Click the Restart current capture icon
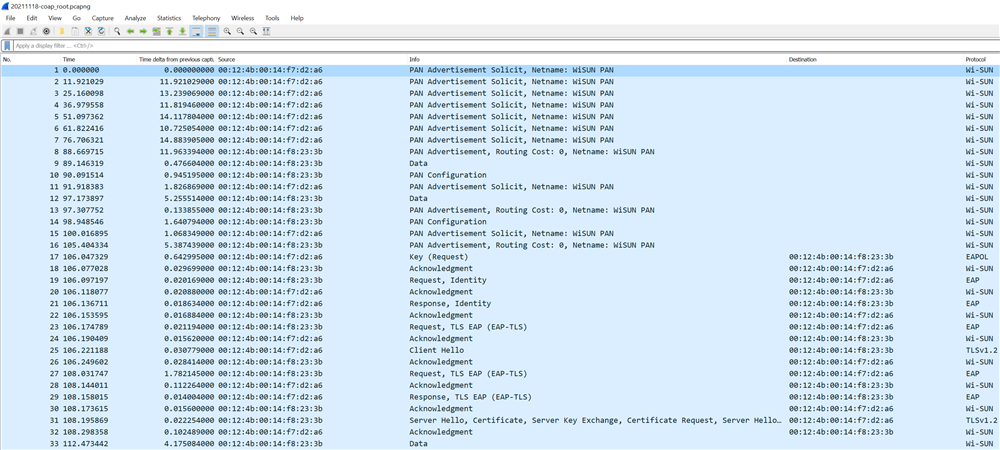1000x450 pixels. (33, 31)
